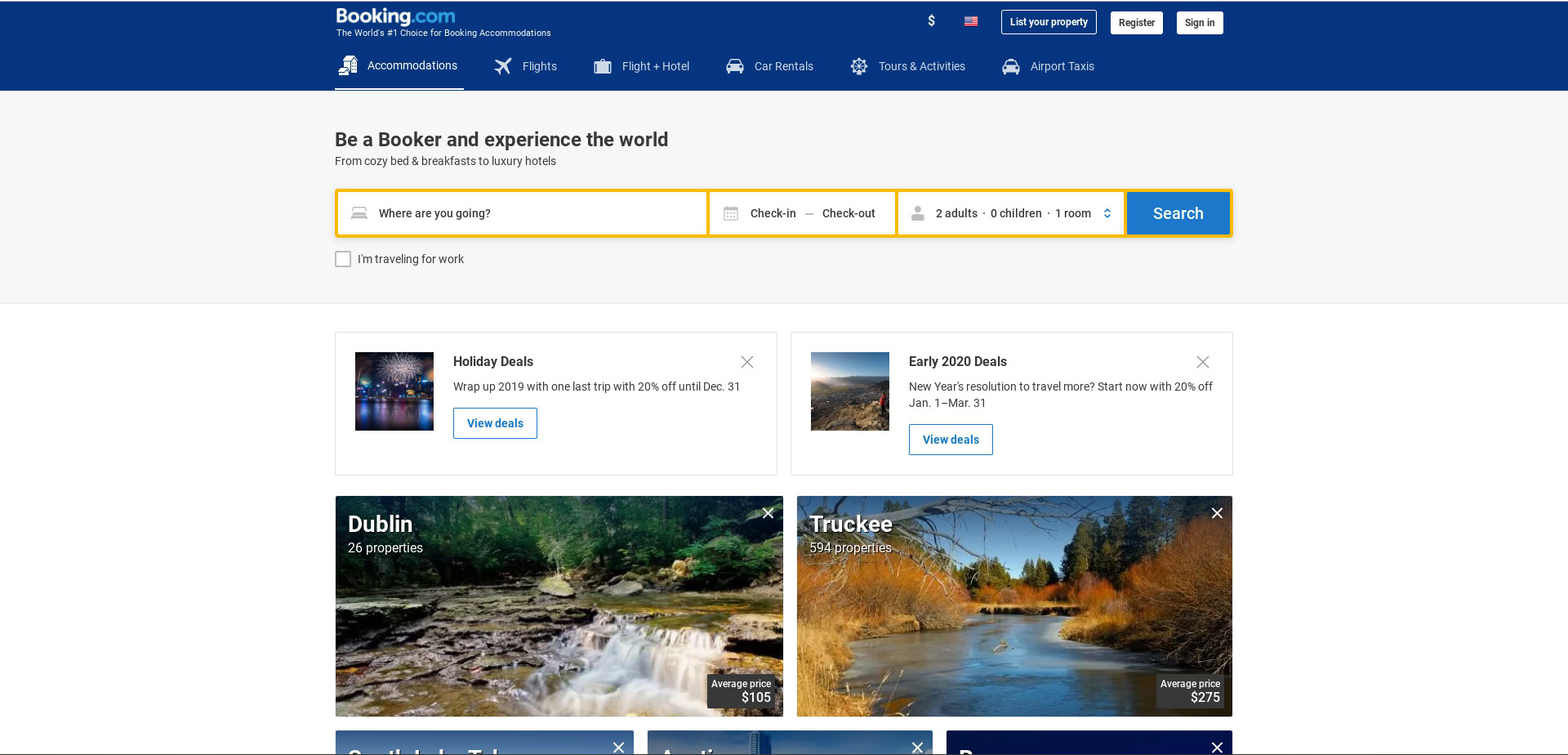Switch to the Flights tab
The image size is (1568, 755).
tap(526, 66)
